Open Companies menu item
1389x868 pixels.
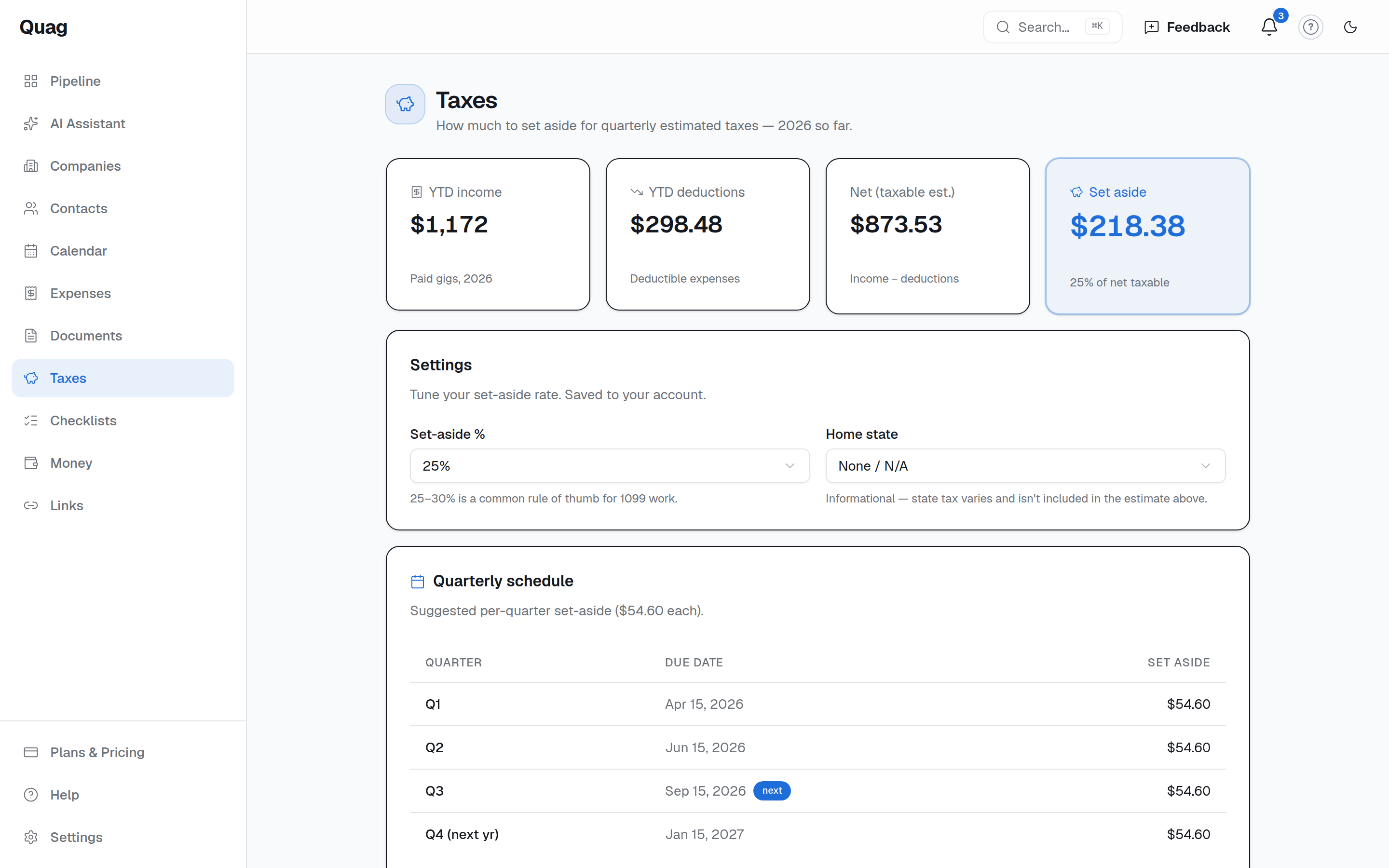click(123, 166)
